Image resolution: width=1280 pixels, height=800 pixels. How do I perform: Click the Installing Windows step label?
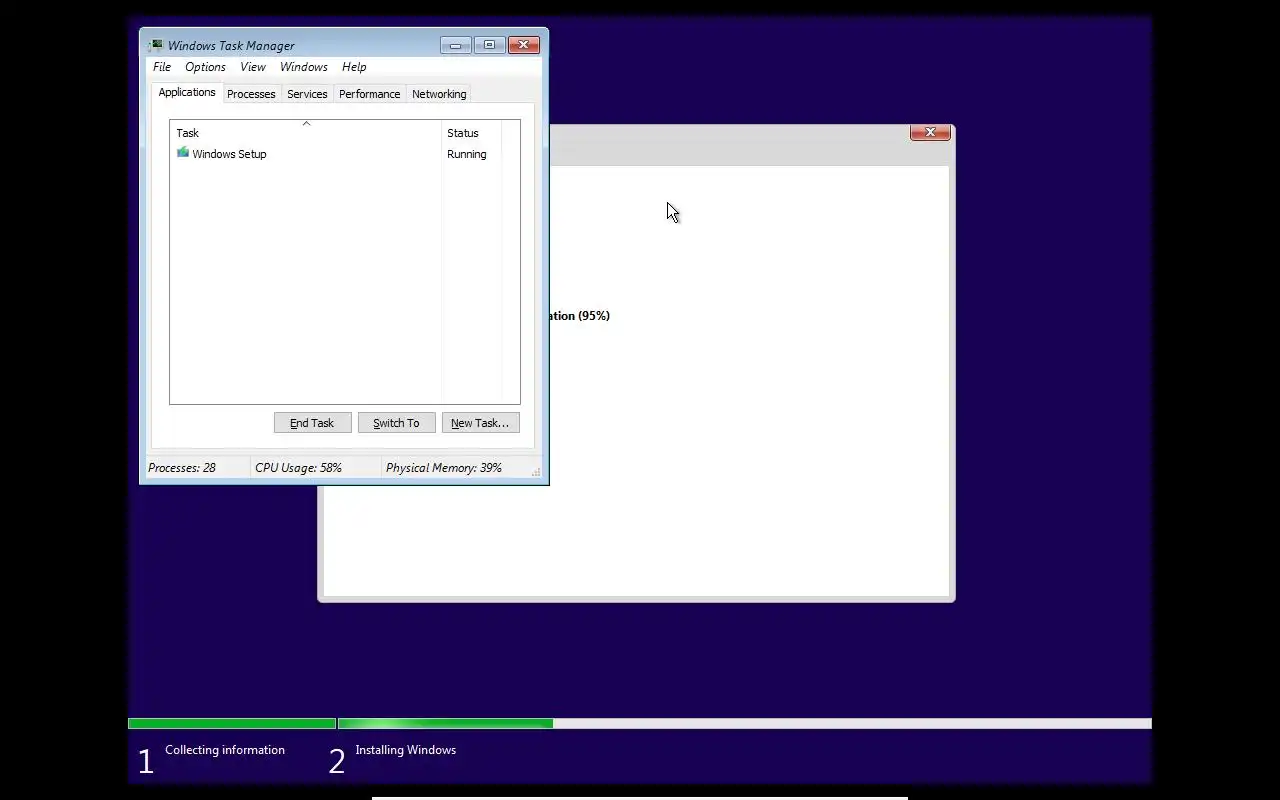coord(405,750)
